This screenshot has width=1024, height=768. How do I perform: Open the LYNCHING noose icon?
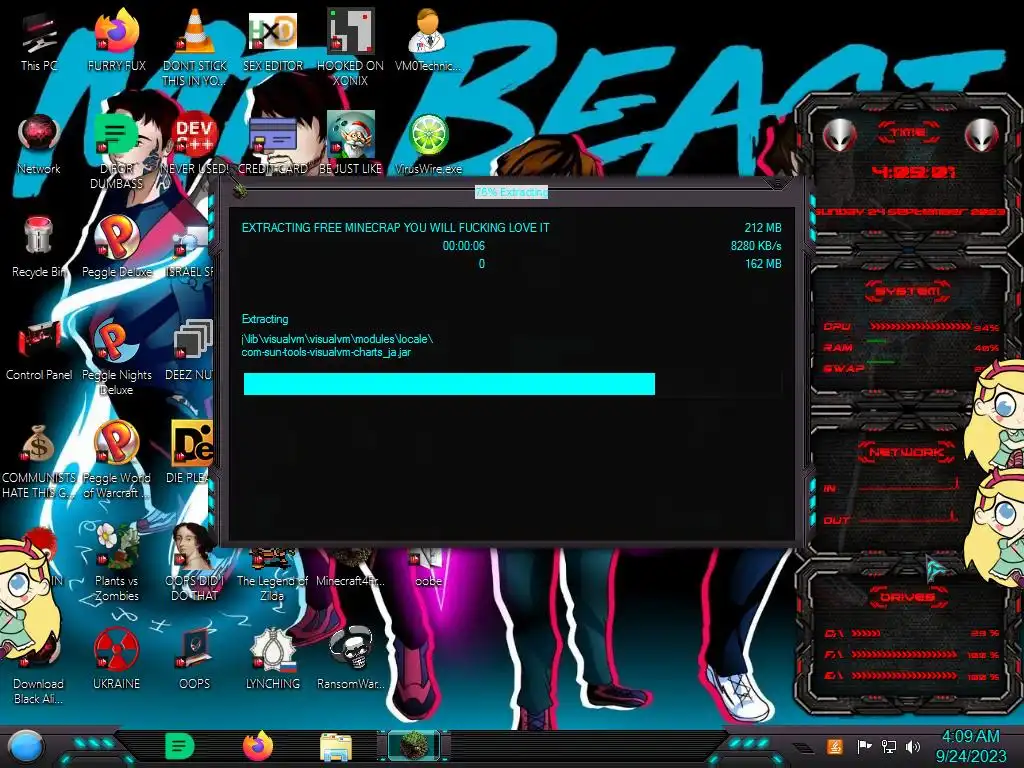tap(273, 650)
